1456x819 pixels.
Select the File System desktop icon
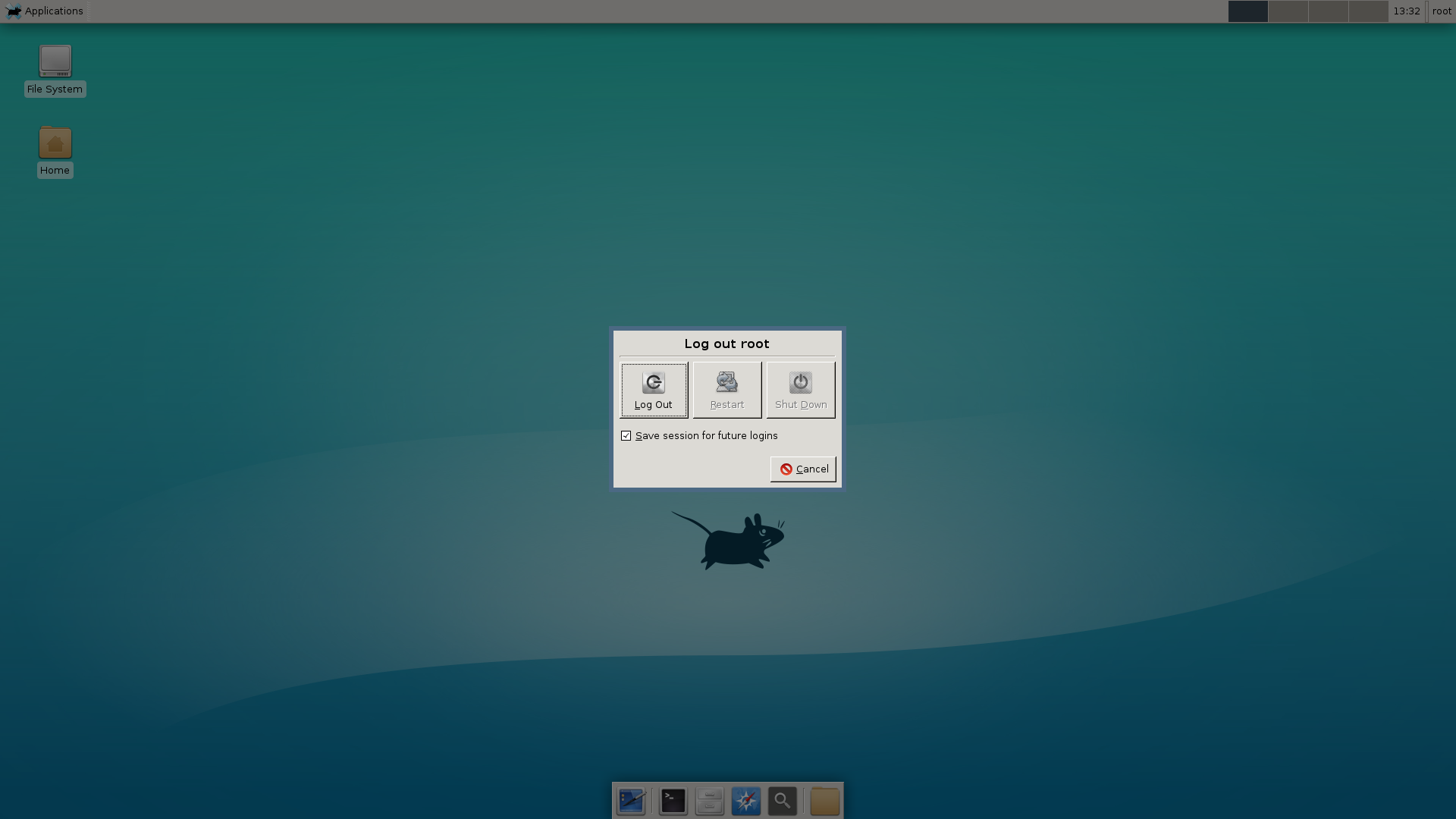[55, 71]
